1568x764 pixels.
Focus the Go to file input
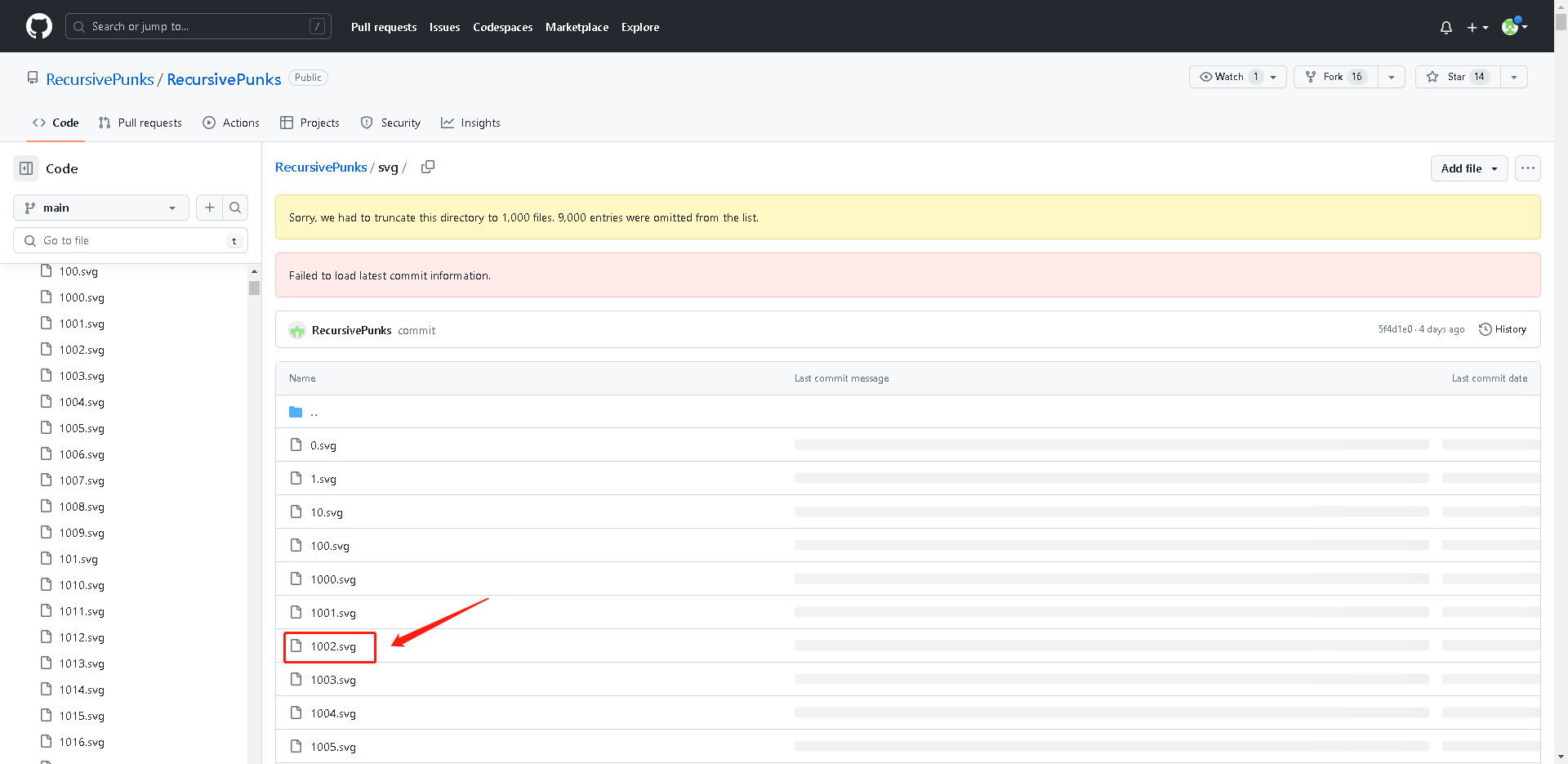tap(131, 240)
